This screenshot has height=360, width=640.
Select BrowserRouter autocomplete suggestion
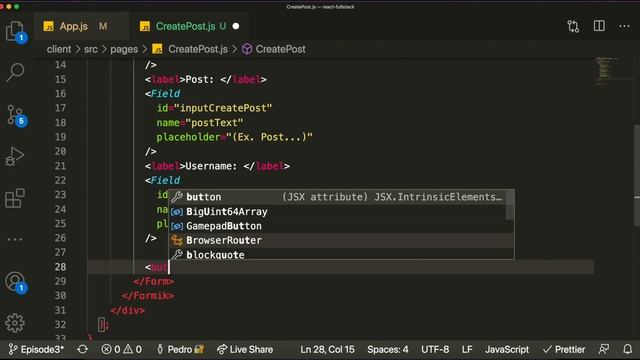(x=341, y=240)
